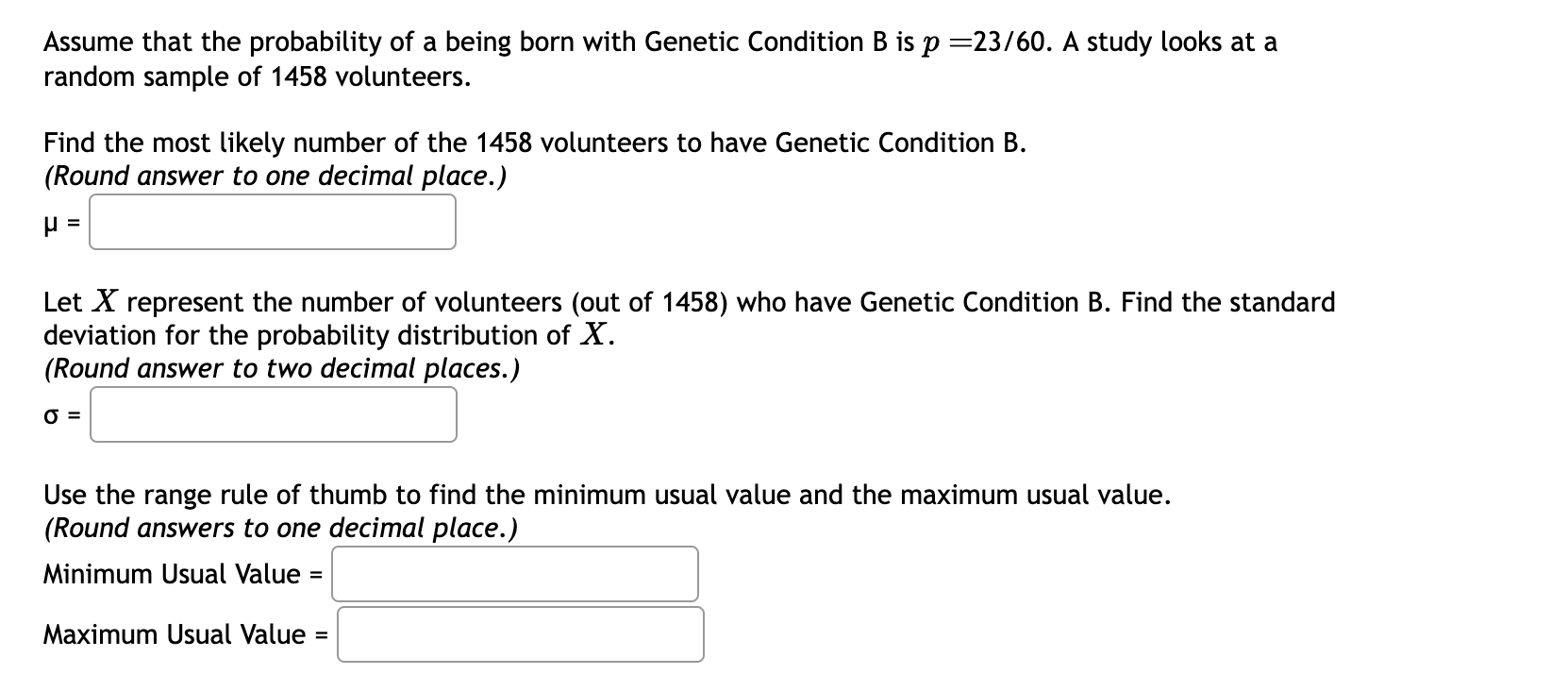Click the μ answer input box
This screenshot has height=691, width=1568.
tap(273, 222)
